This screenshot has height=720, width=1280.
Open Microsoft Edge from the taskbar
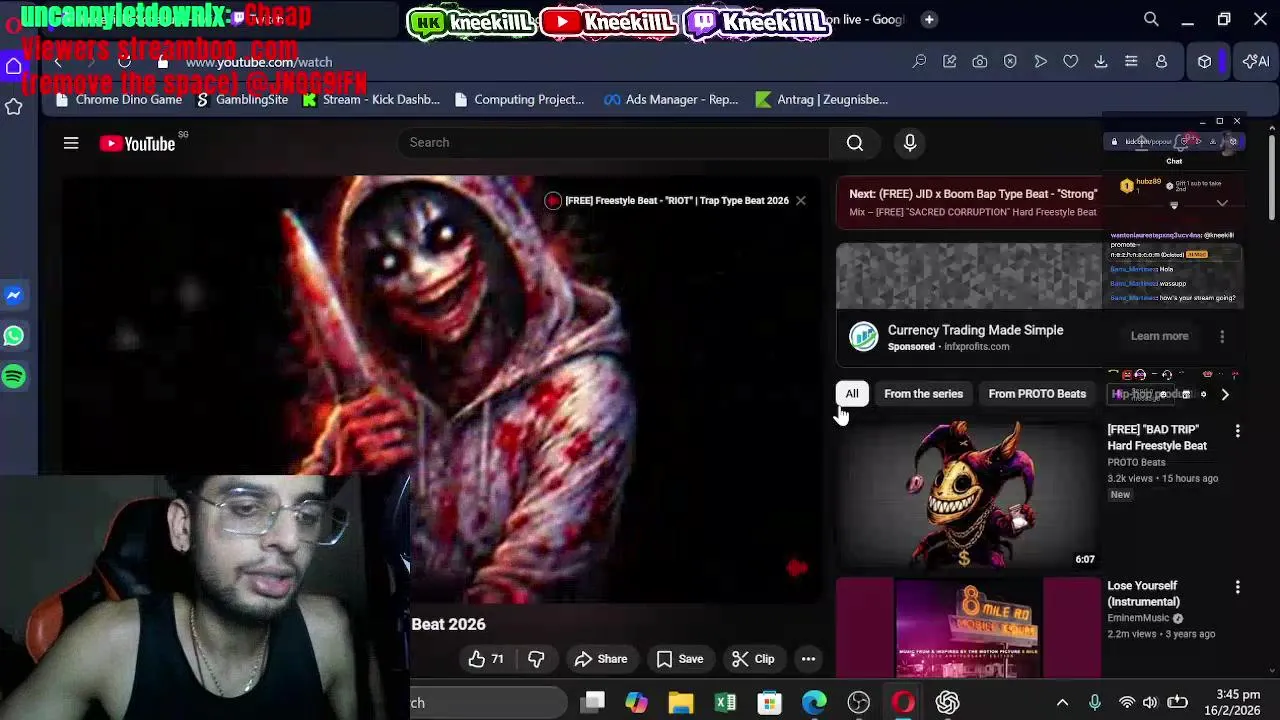(x=814, y=703)
